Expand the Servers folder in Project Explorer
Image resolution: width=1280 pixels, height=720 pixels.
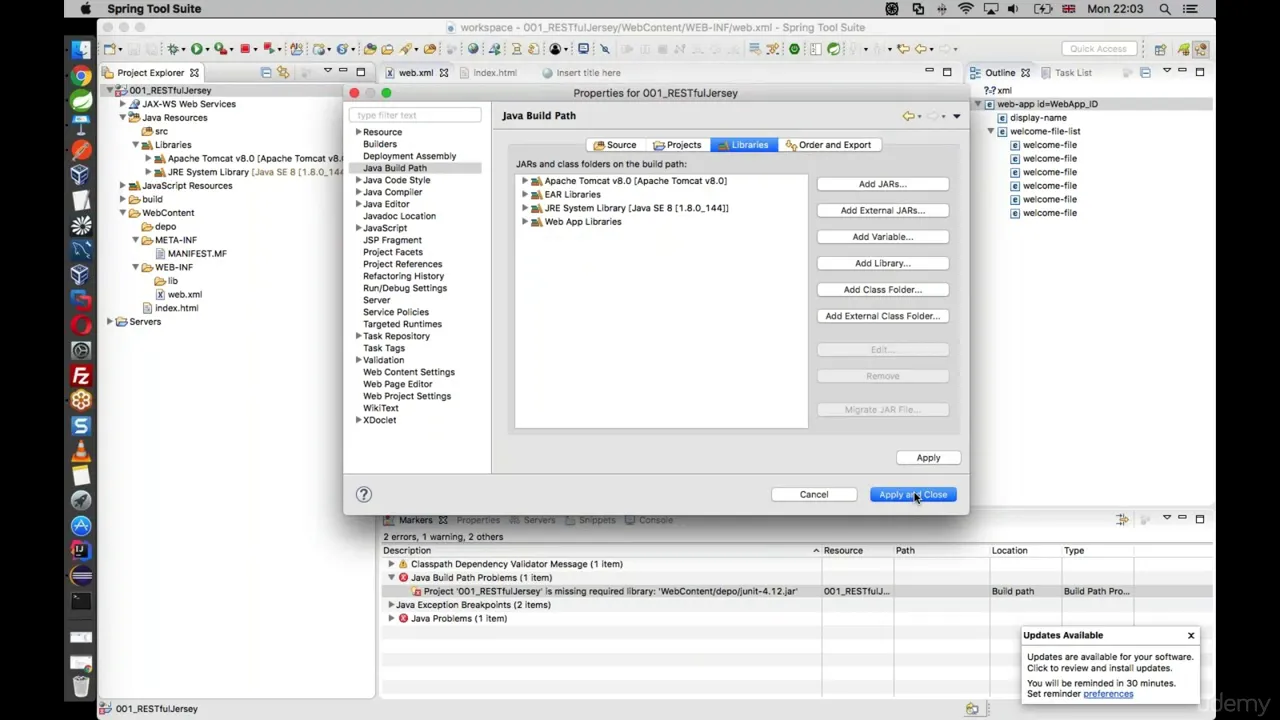(110, 322)
